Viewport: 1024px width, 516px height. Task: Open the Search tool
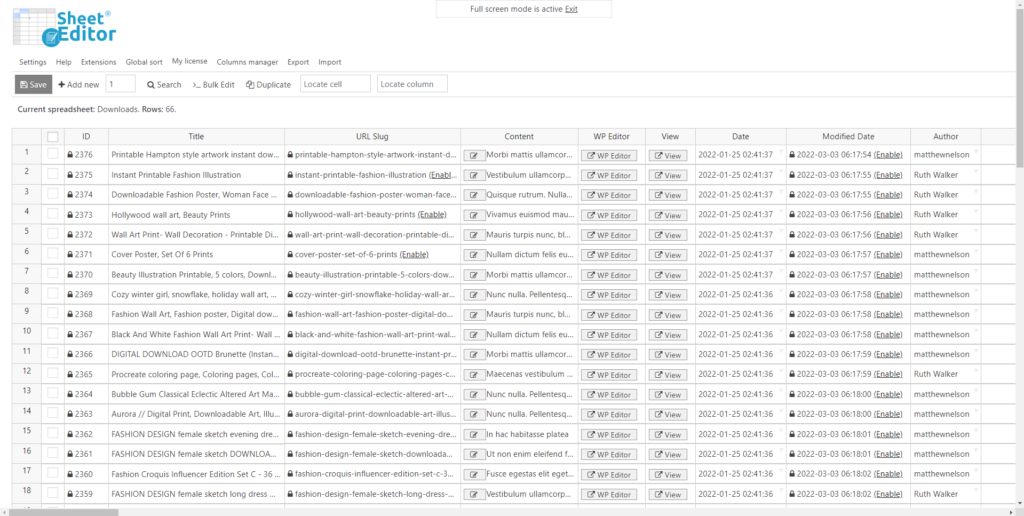click(x=164, y=85)
